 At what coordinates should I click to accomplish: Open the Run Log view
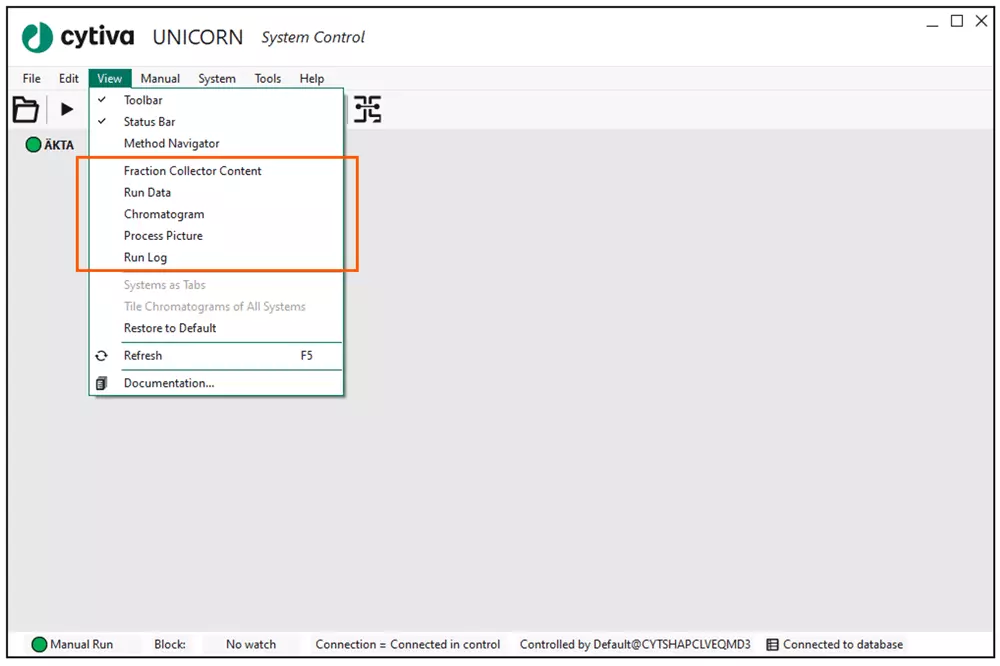146,257
